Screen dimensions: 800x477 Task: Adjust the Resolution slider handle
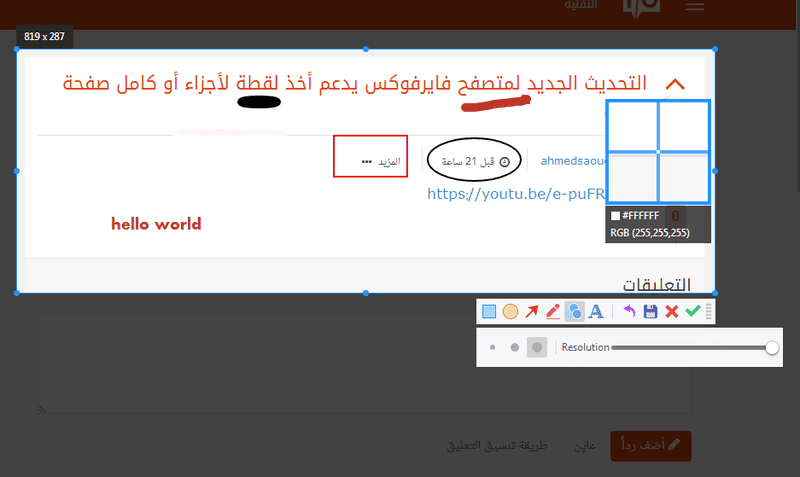[772, 347]
